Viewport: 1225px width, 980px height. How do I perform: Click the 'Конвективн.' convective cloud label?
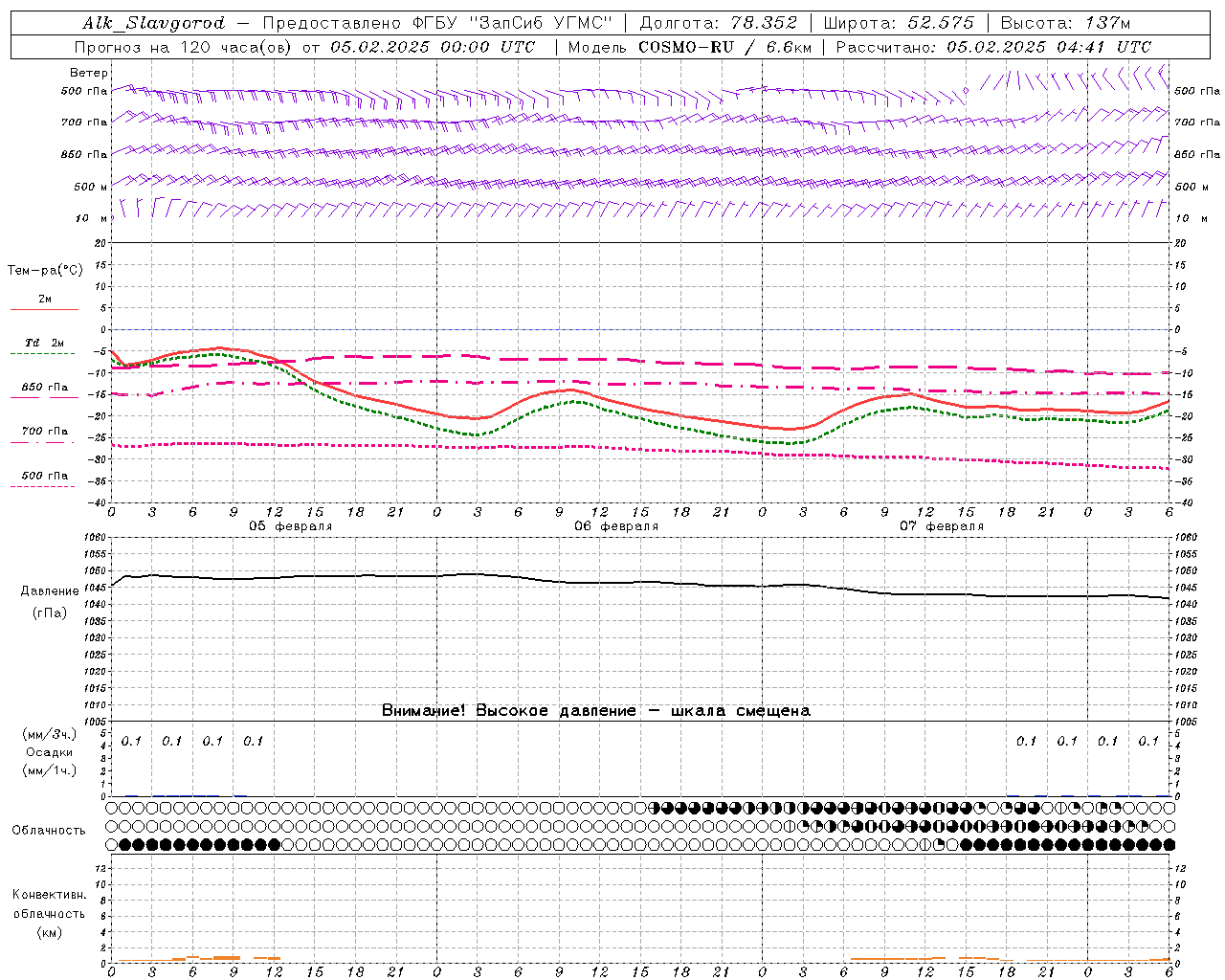point(49,895)
